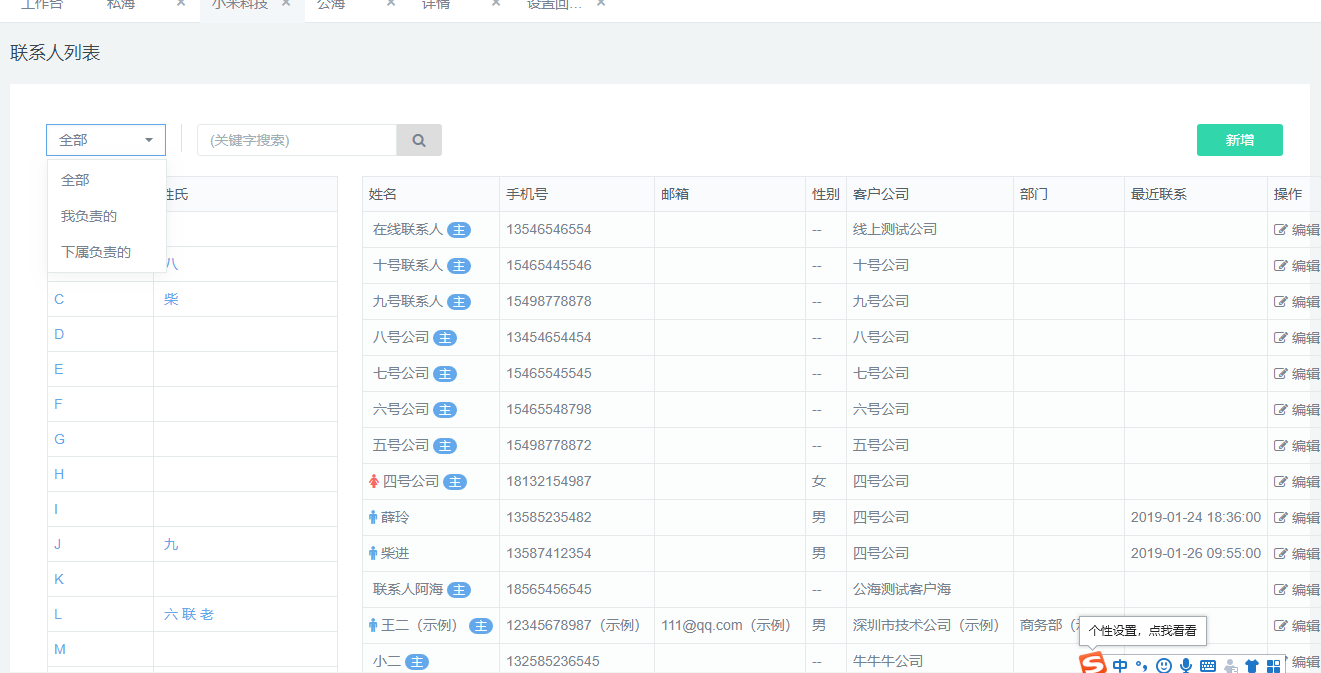The image size is (1321, 673).
Task: Click the blue male icon beside 薛玲
Action: (x=373, y=517)
